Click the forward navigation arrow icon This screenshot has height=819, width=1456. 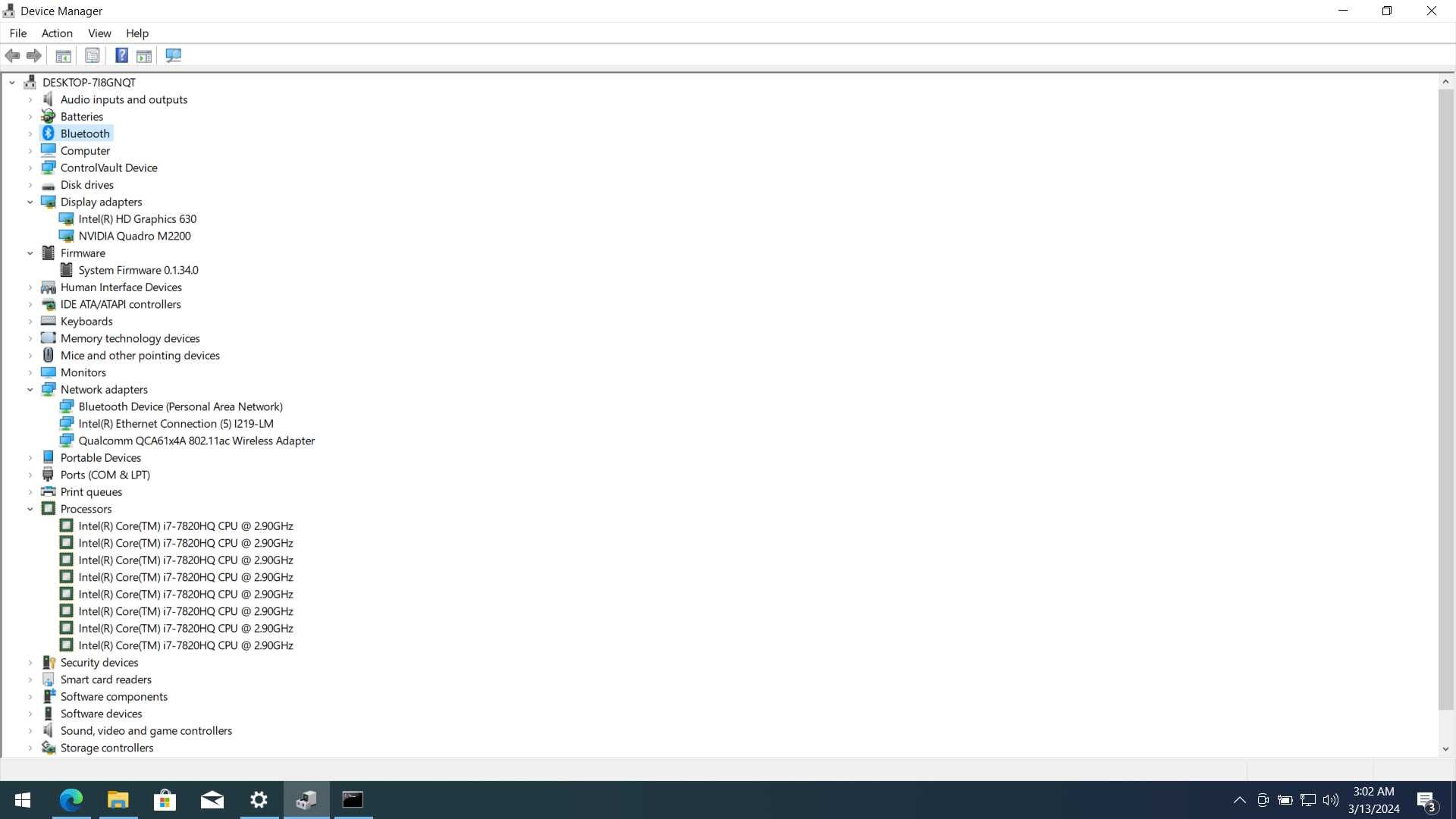pos(34,55)
